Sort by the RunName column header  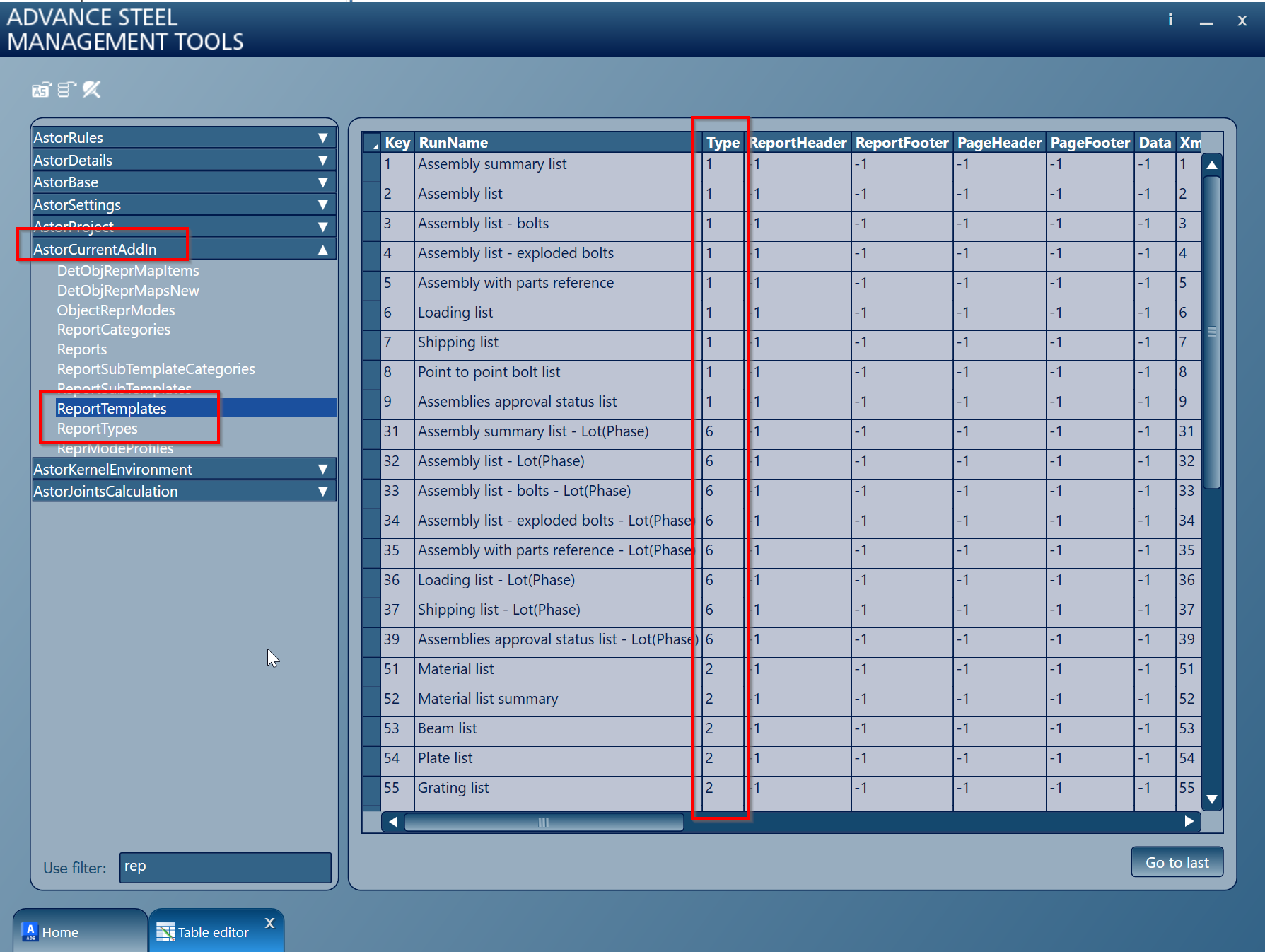pos(559,143)
